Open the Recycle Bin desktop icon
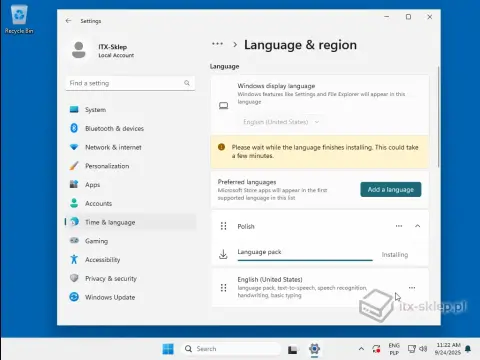This screenshot has width=480, height=360. pyautogui.click(x=19, y=20)
